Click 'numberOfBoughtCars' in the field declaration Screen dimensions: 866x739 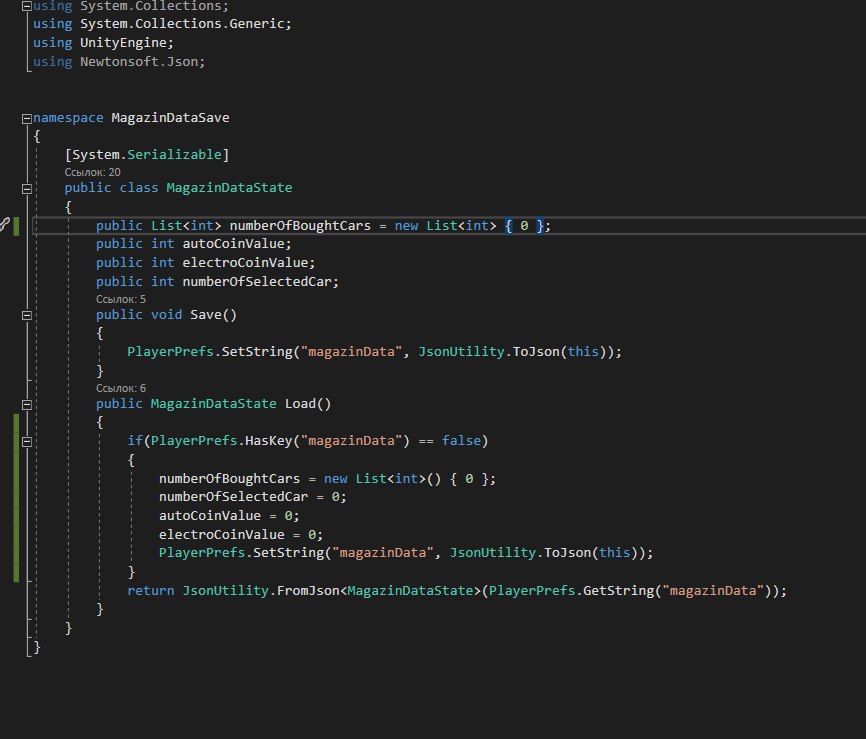point(300,225)
